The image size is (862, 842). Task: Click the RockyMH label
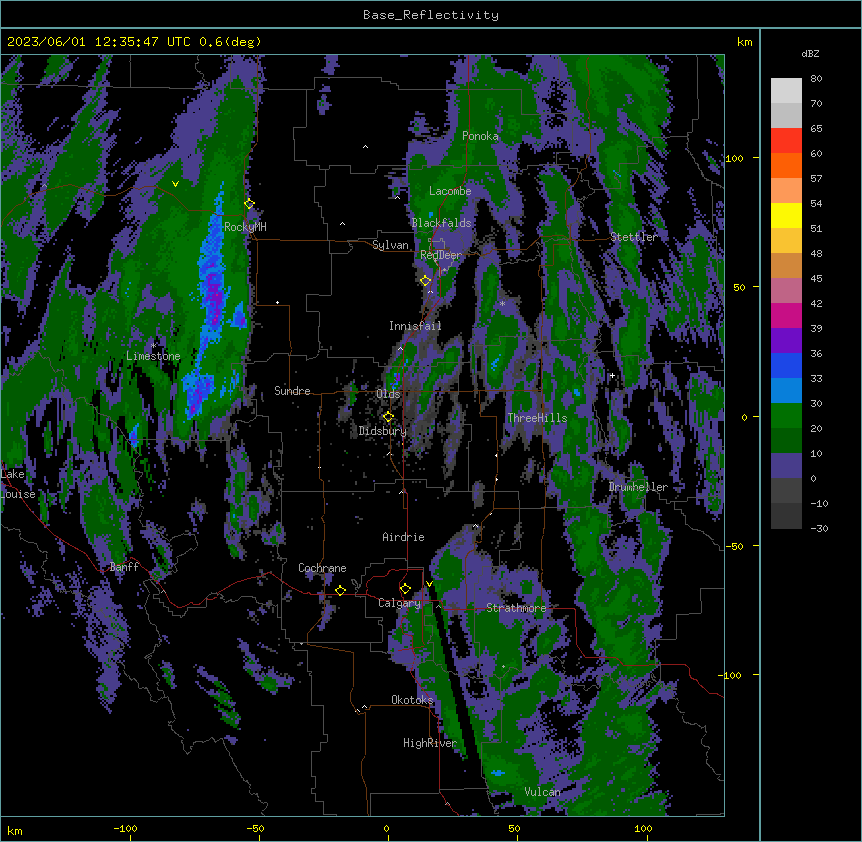click(x=245, y=227)
